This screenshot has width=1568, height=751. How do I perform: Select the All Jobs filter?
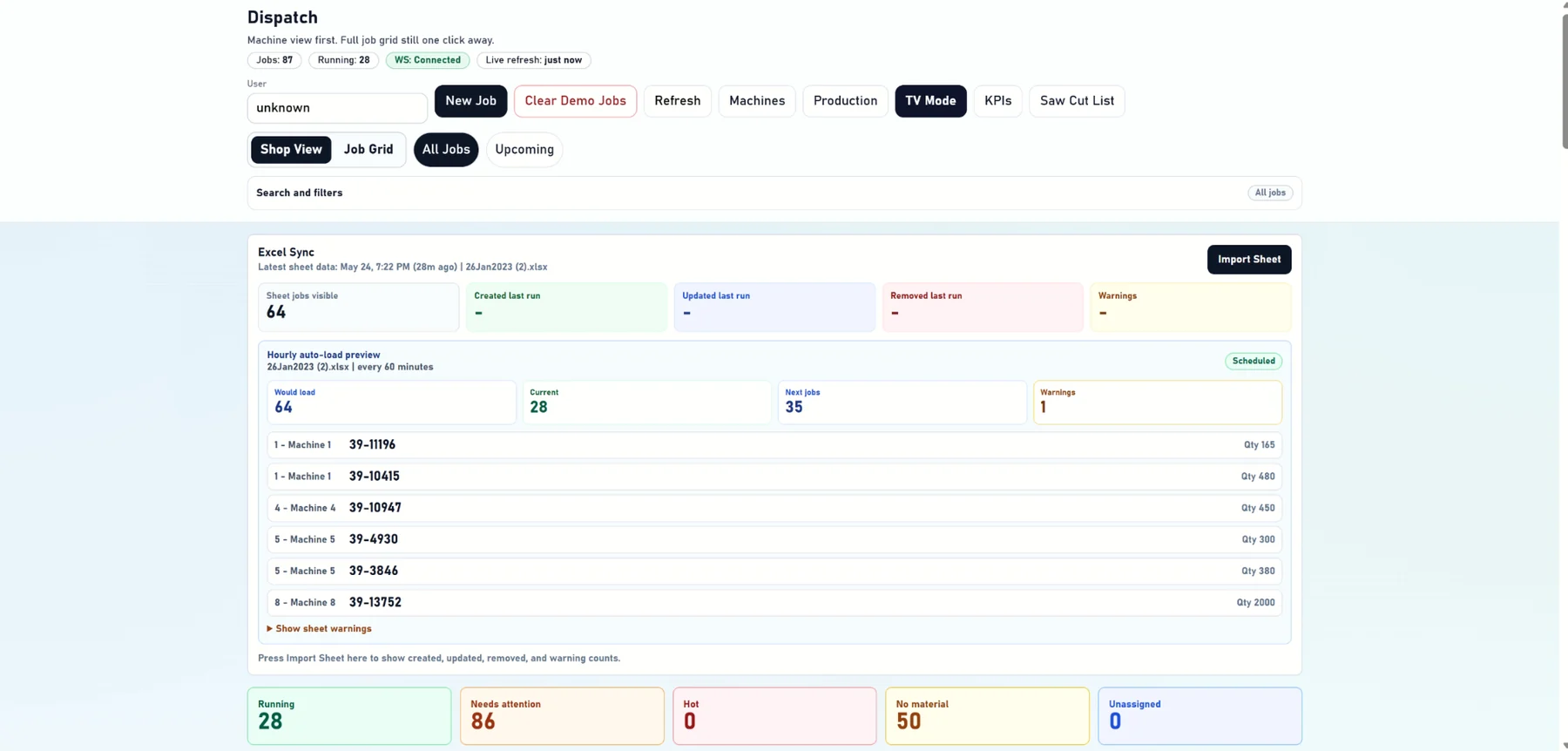[x=446, y=150]
